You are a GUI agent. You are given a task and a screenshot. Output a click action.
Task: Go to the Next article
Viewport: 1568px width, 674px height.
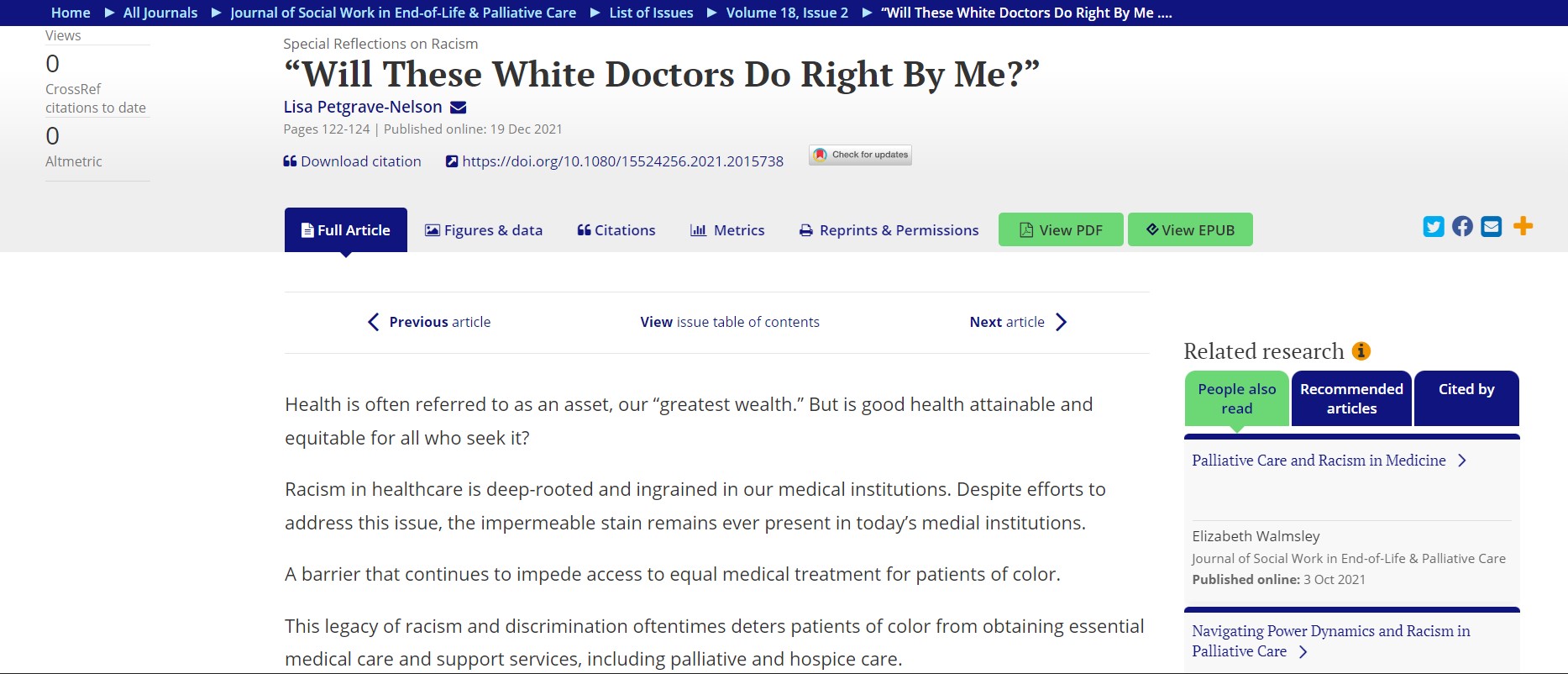(x=1017, y=322)
